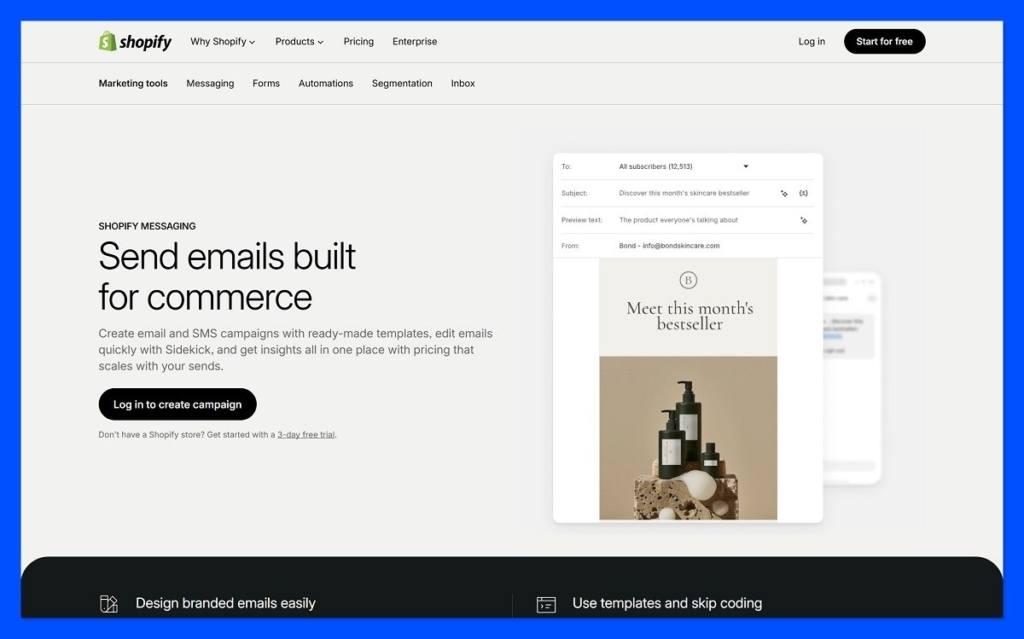The image size is (1024, 639).
Task: Click the Use templates and skip coding icon
Action: (x=546, y=604)
